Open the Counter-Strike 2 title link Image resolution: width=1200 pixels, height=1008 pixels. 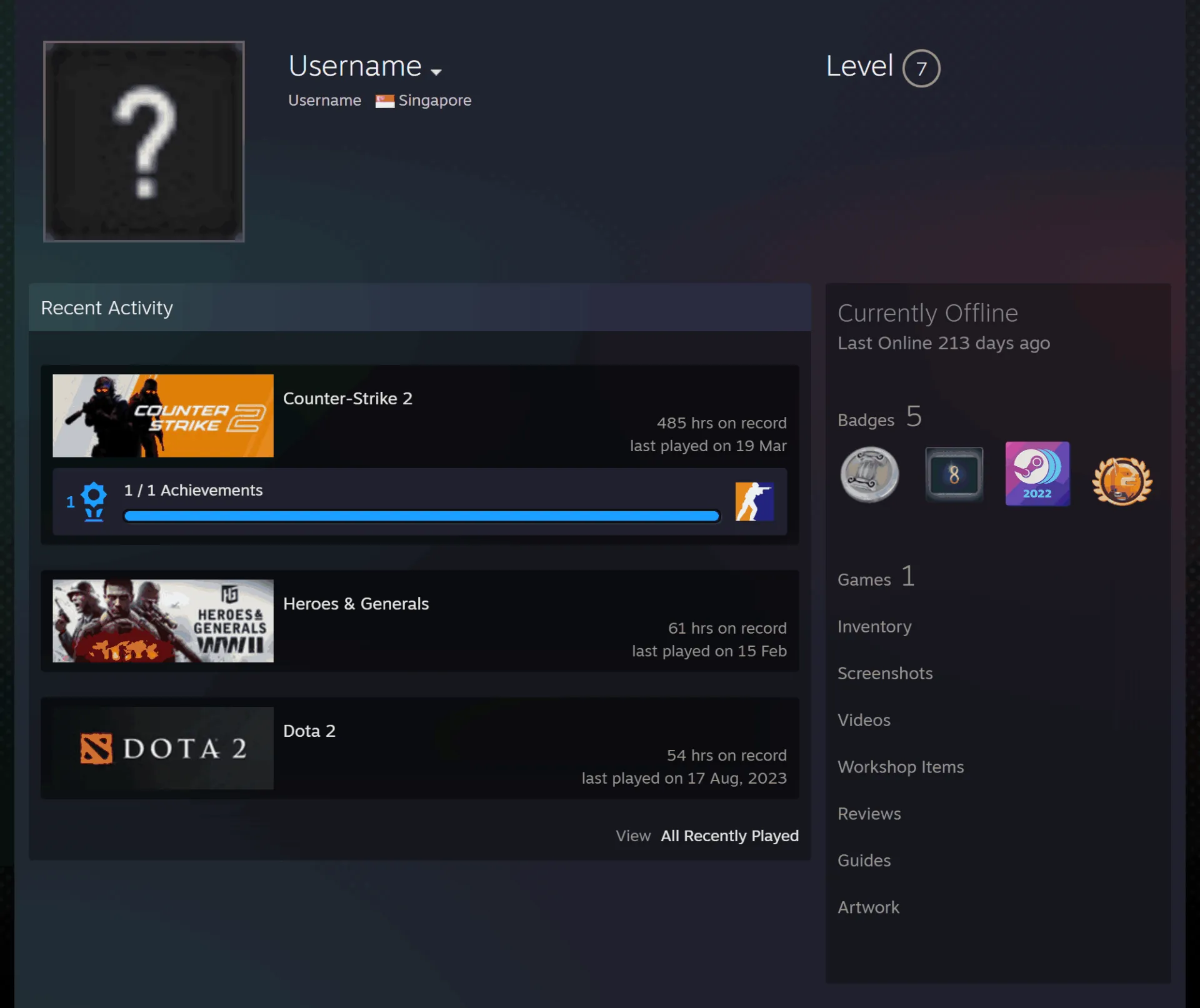pyautogui.click(x=347, y=398)
